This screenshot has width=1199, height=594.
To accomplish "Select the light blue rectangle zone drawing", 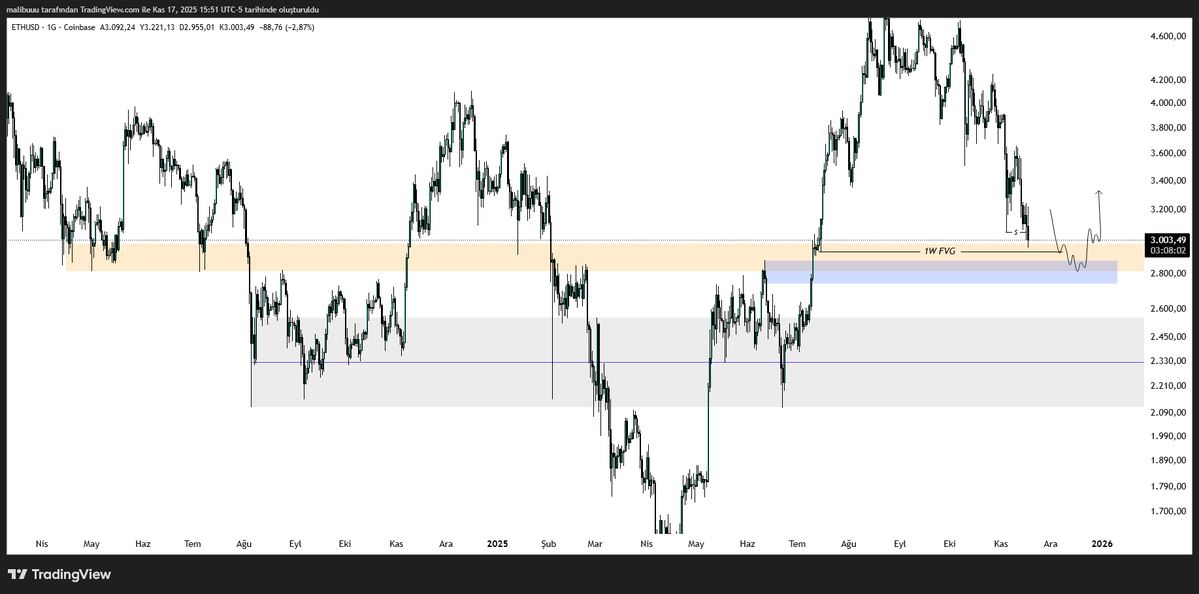I will (941, 272).
